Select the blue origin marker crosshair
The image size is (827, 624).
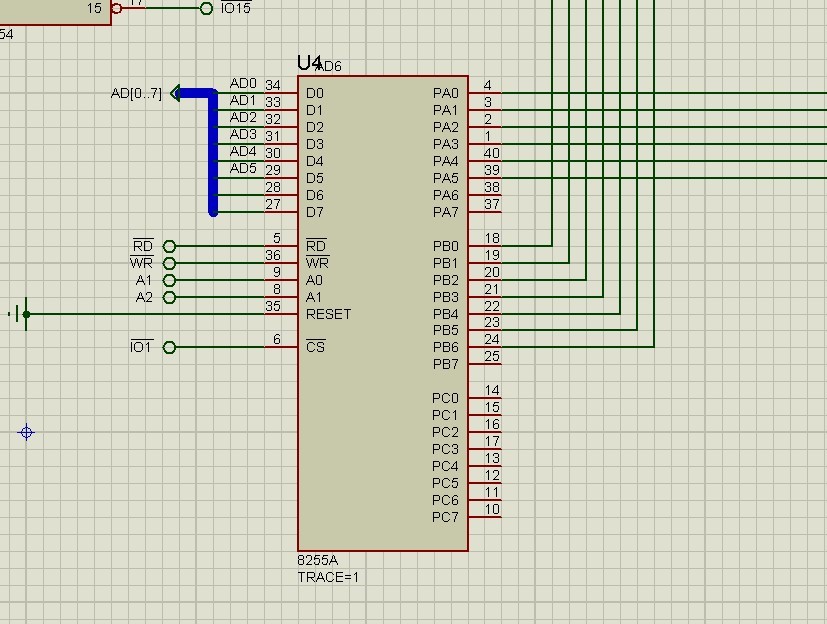coord(26,433)
